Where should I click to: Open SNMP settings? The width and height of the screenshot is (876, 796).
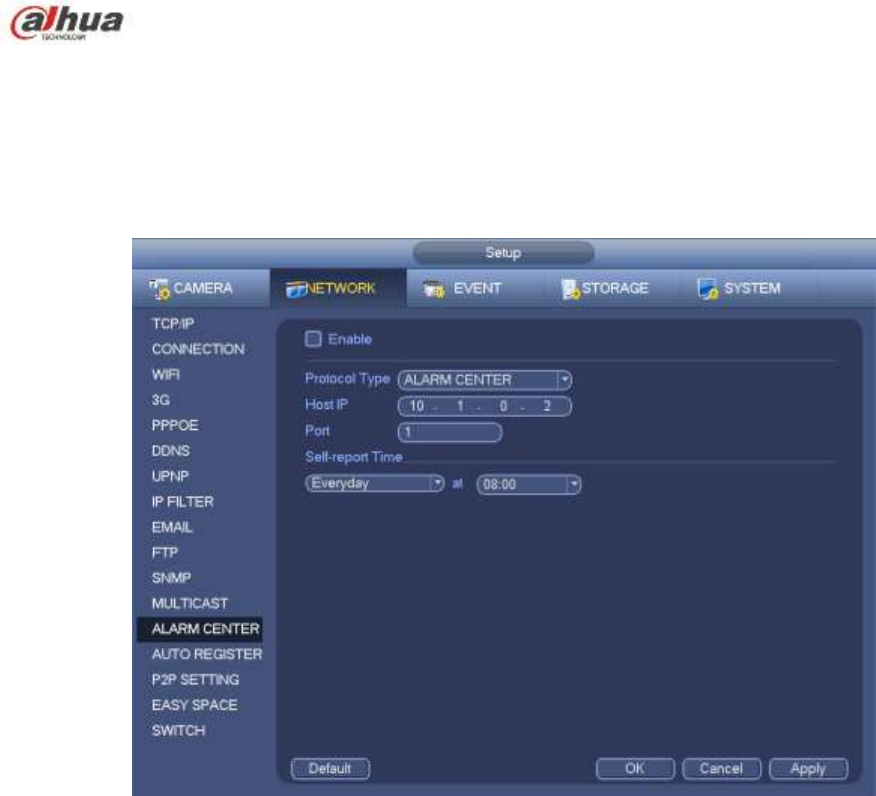click(x=171, y=578)
